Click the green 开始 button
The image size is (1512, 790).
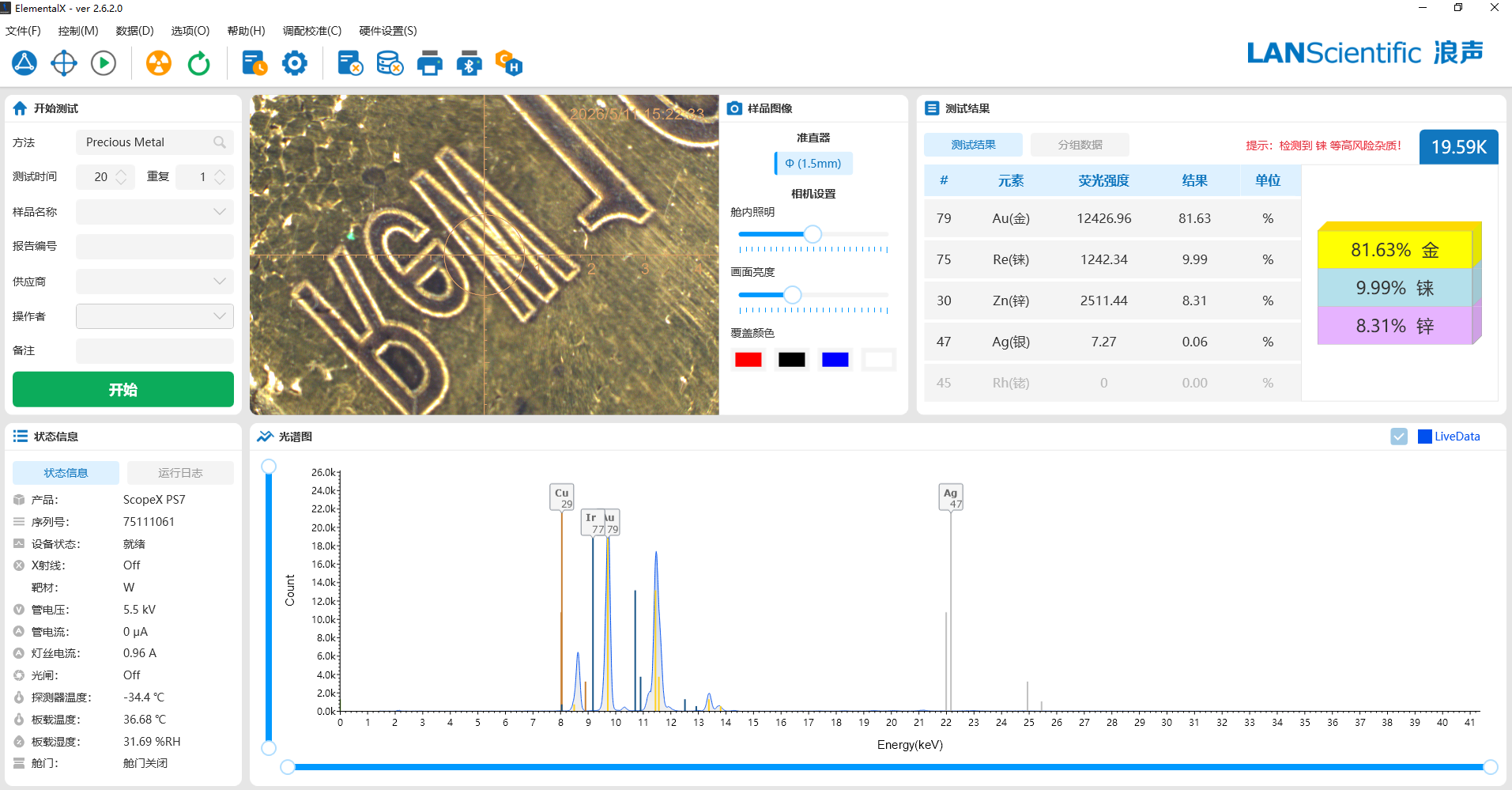click(123, 390)
